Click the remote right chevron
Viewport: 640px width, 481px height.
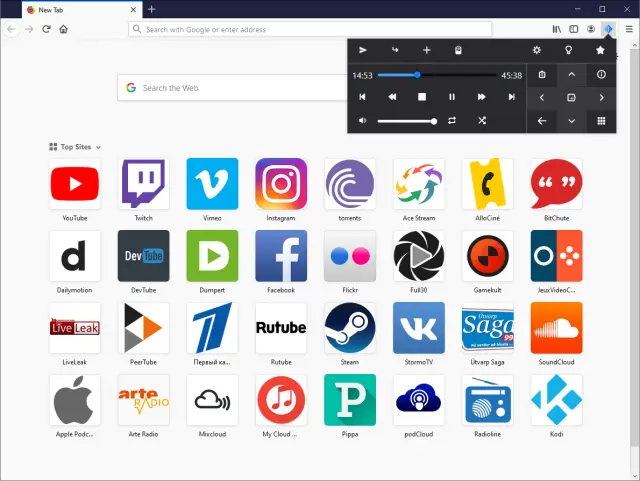click(601, 98)
